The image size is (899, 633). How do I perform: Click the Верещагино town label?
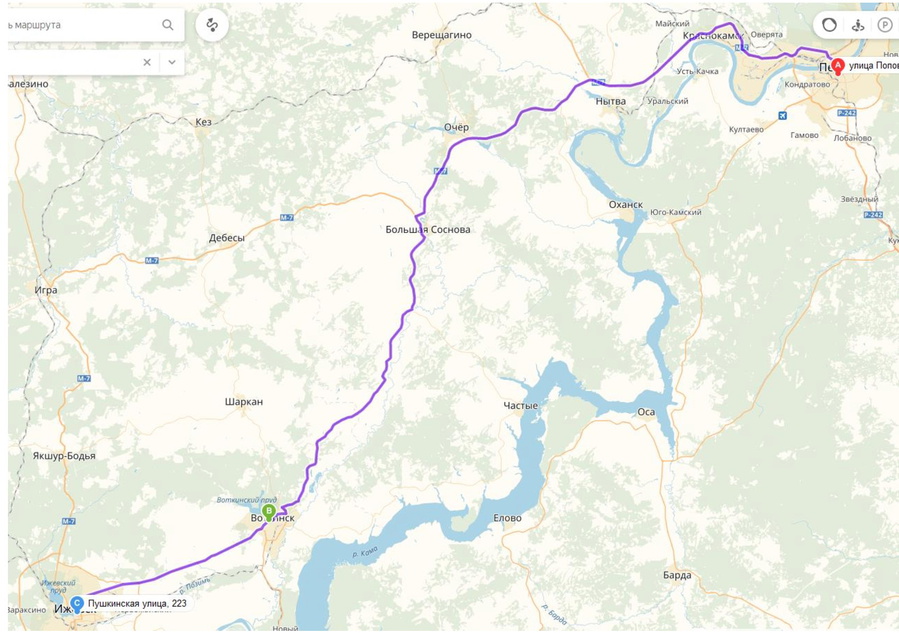click(441, 35)
